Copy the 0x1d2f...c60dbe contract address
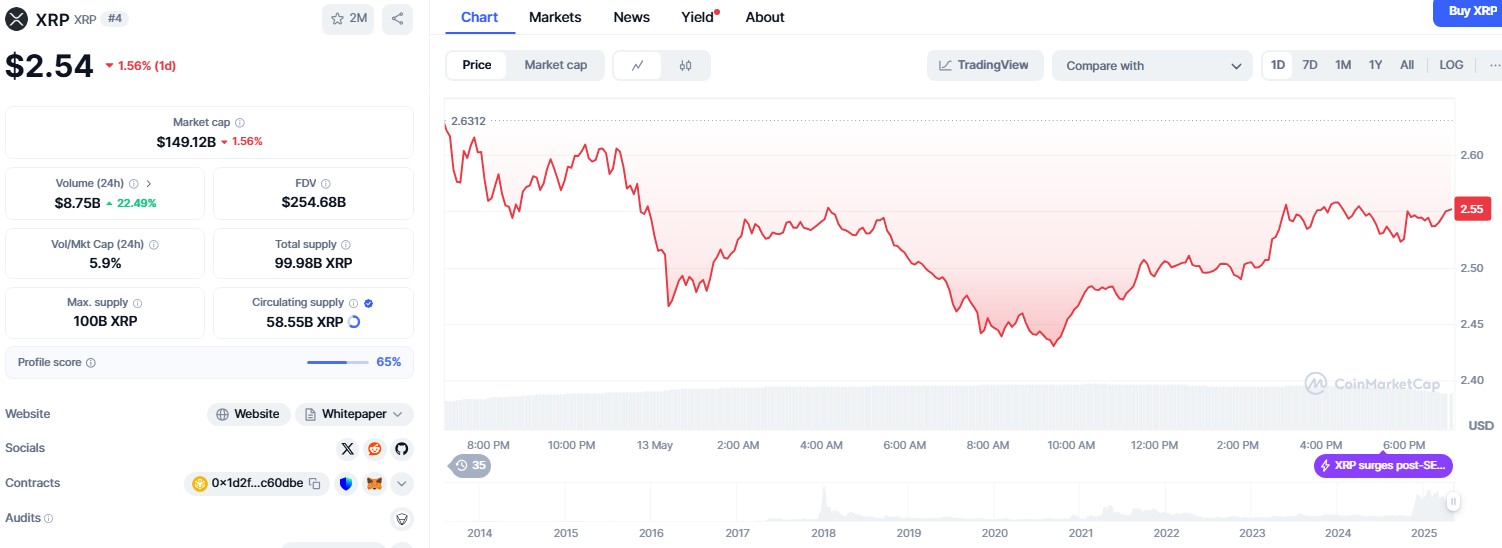The height and width of the screenshot is (548, 1502). pyautogui.click(x=314, y=484)
